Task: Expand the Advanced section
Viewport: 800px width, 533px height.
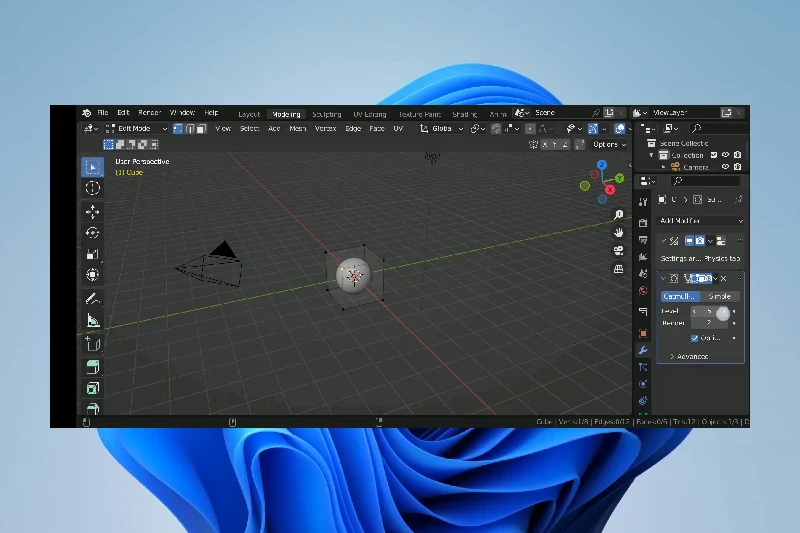Action: click(x=688, y=356)
